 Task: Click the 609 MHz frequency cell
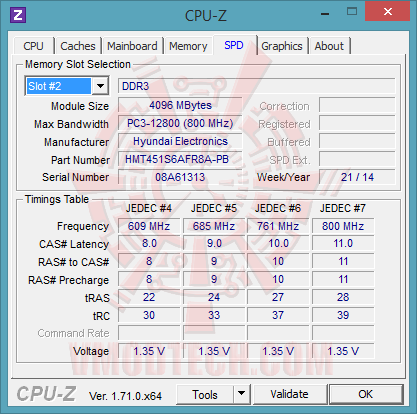pyautogui.click(x=149, y=226)
